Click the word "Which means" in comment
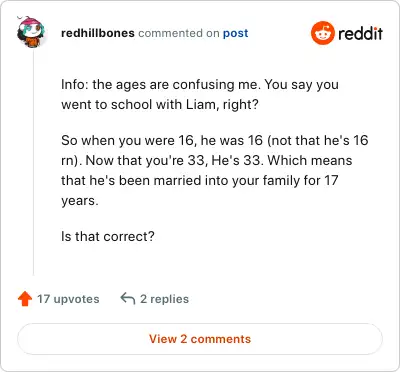This screenshot has height=372, width=400. pos(310,160)
